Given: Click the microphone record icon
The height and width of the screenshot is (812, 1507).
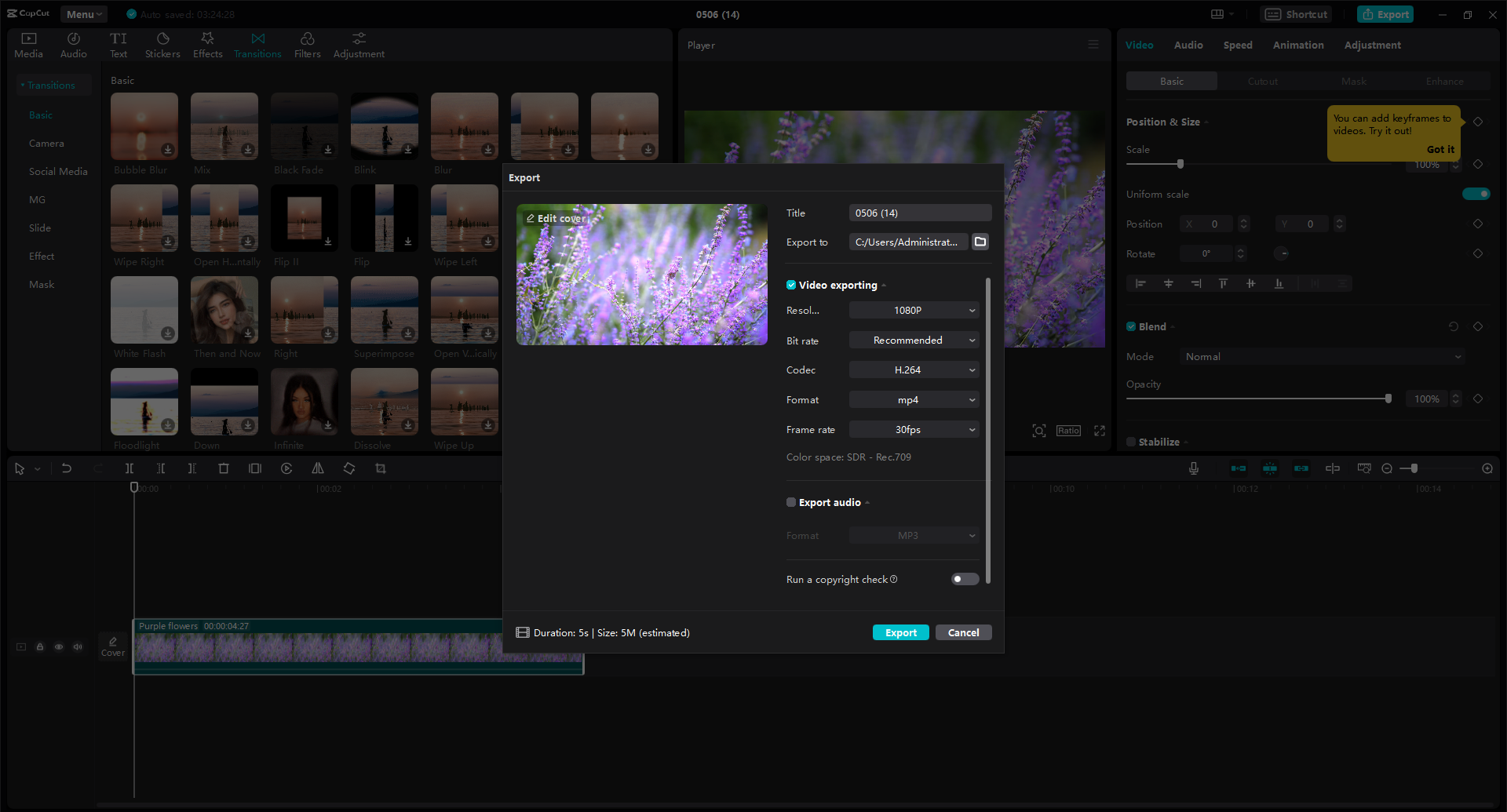Looking at the screenshot, I should [x=1193, y=468].
